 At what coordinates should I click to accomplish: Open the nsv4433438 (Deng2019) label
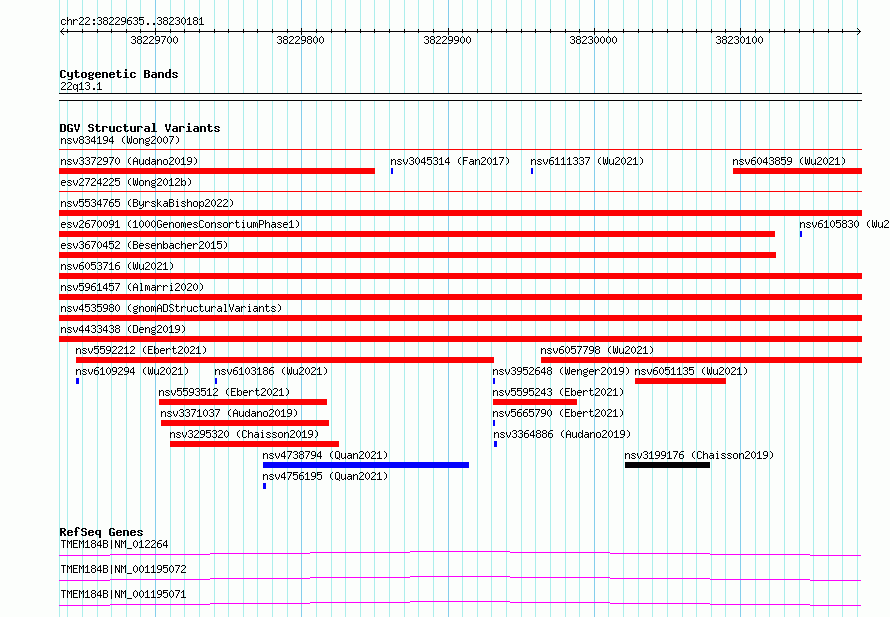tap(123, 329)
